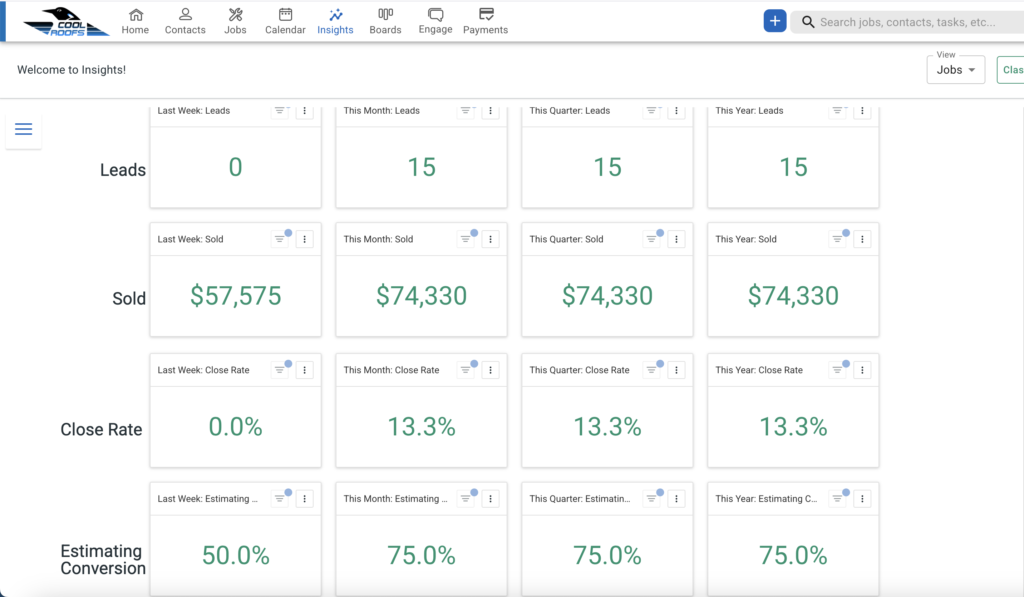This screenshot has height=597, width=1024.
Task: Click the $57,575 Last Week Sold value
Action: pyautogui.click(x=236, y=296)
